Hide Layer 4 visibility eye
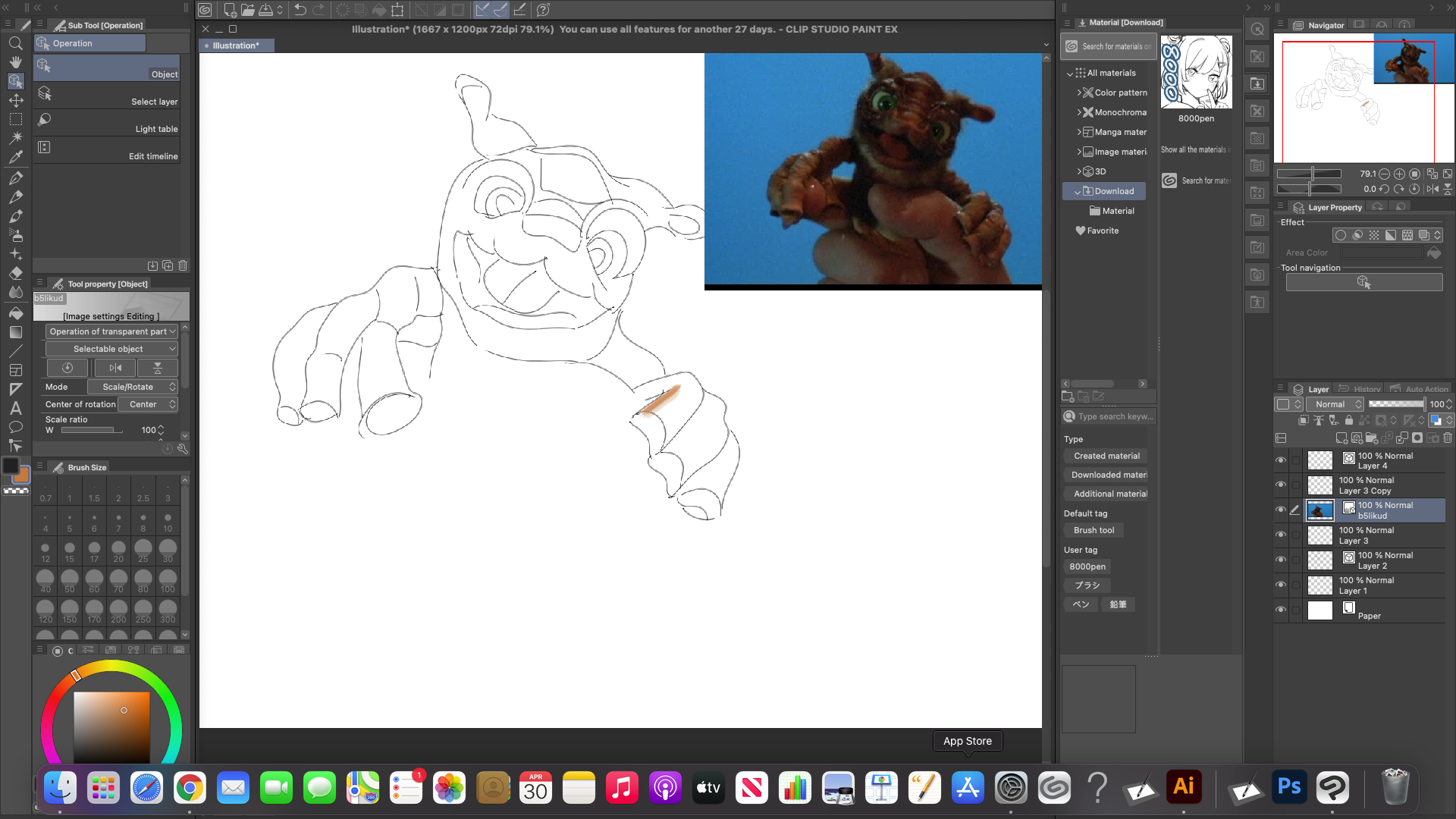The image size is (1456, 819). (x=1281, y=460)
